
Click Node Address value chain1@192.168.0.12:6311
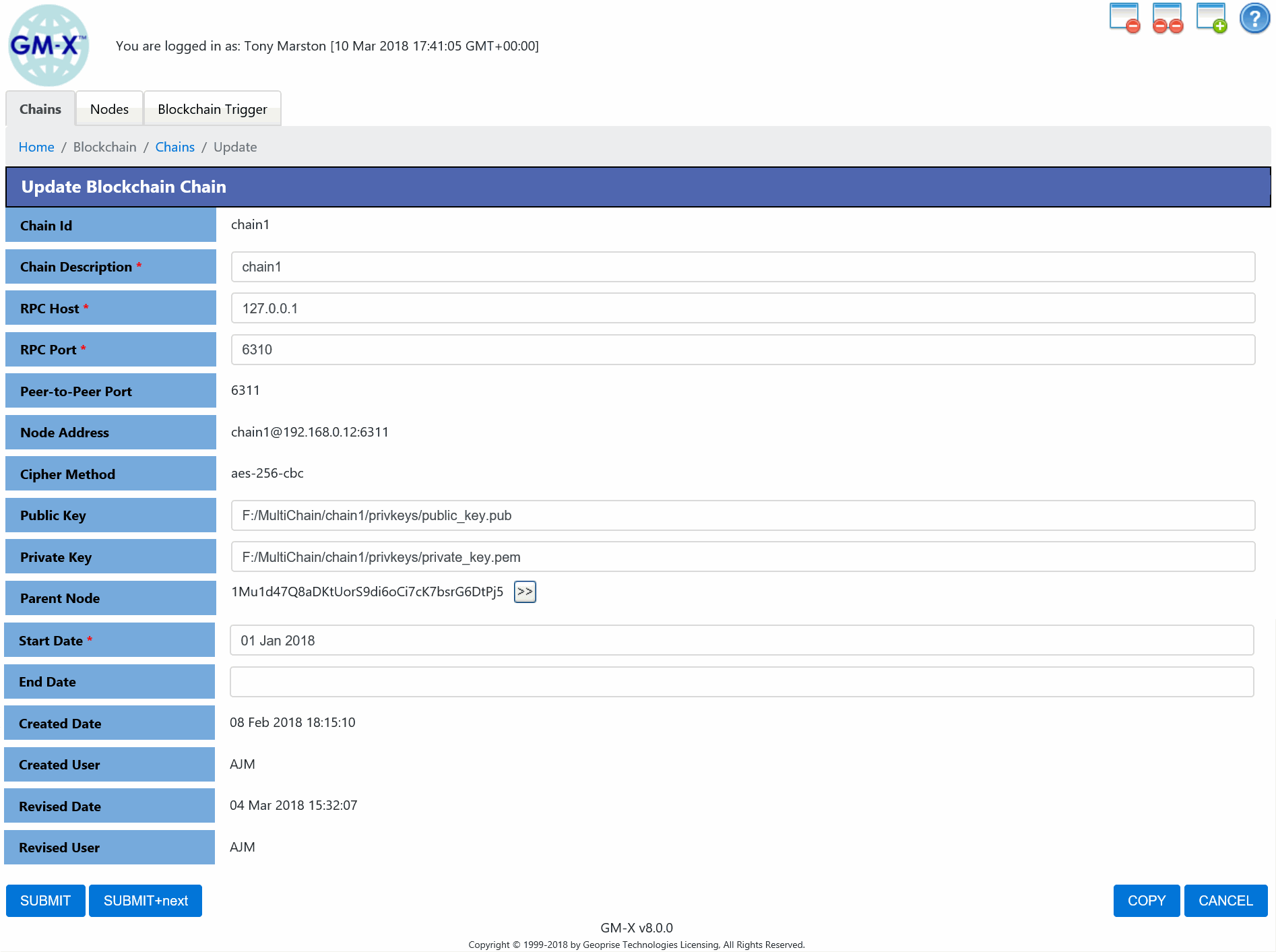[310, 432]
